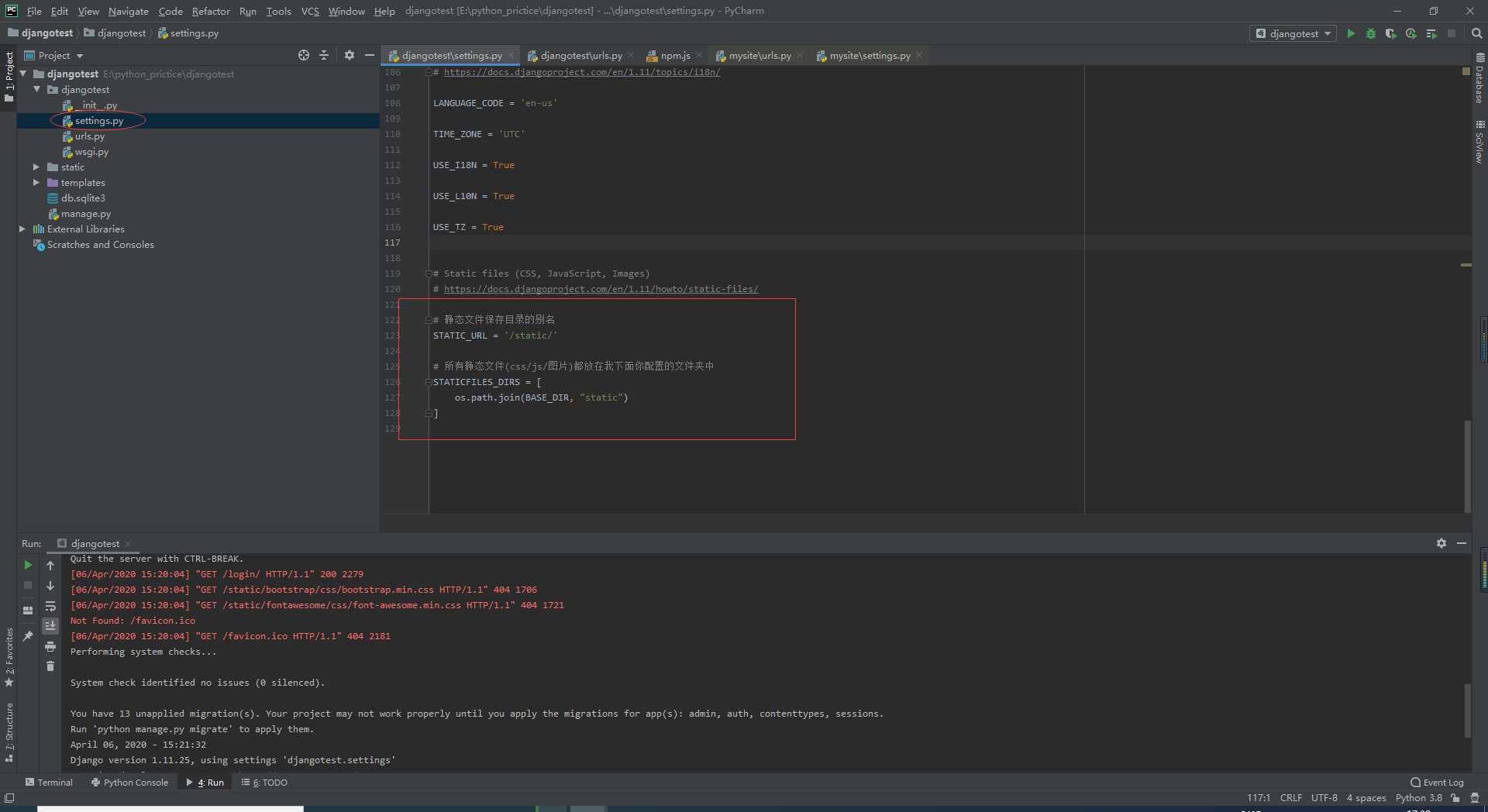Image resolution: width=1488 pixels, height=812 pixels.
Task: Switch to npm.js editor tab
Action: click(675, 55)
